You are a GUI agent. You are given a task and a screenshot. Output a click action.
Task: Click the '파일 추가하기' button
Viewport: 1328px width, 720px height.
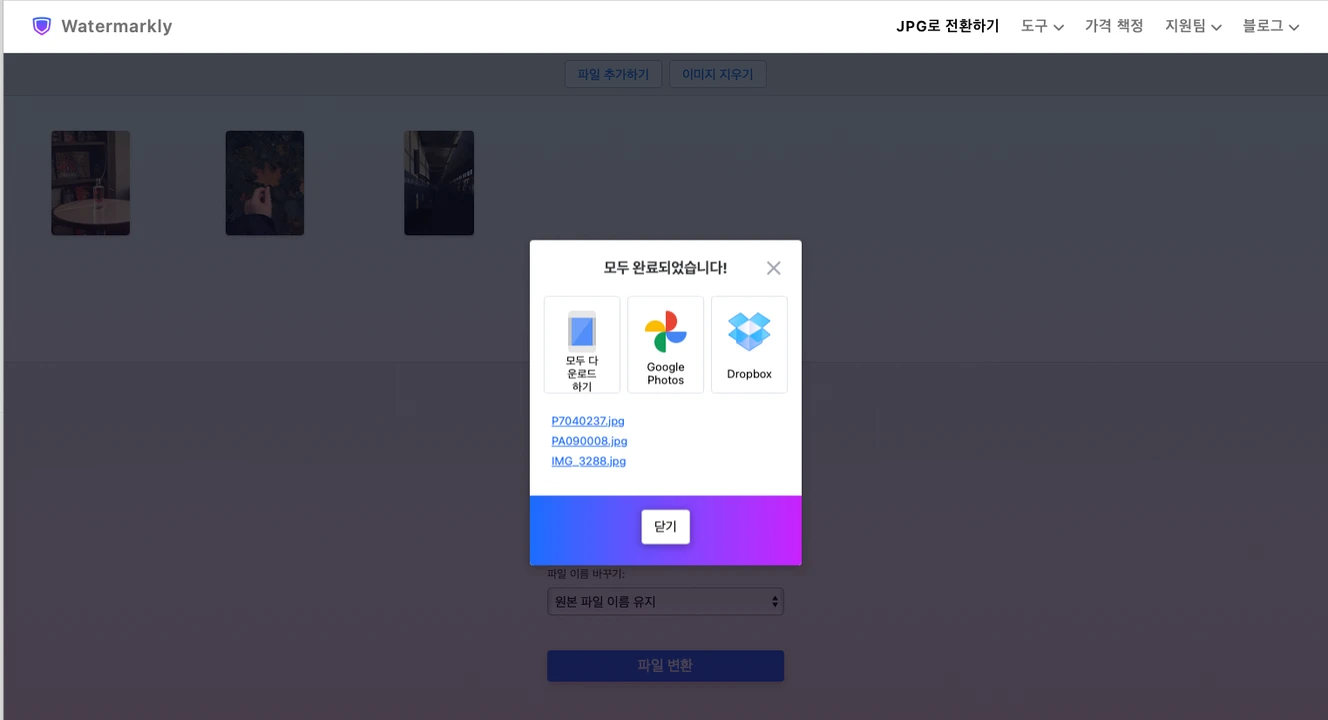pos(613,73)
